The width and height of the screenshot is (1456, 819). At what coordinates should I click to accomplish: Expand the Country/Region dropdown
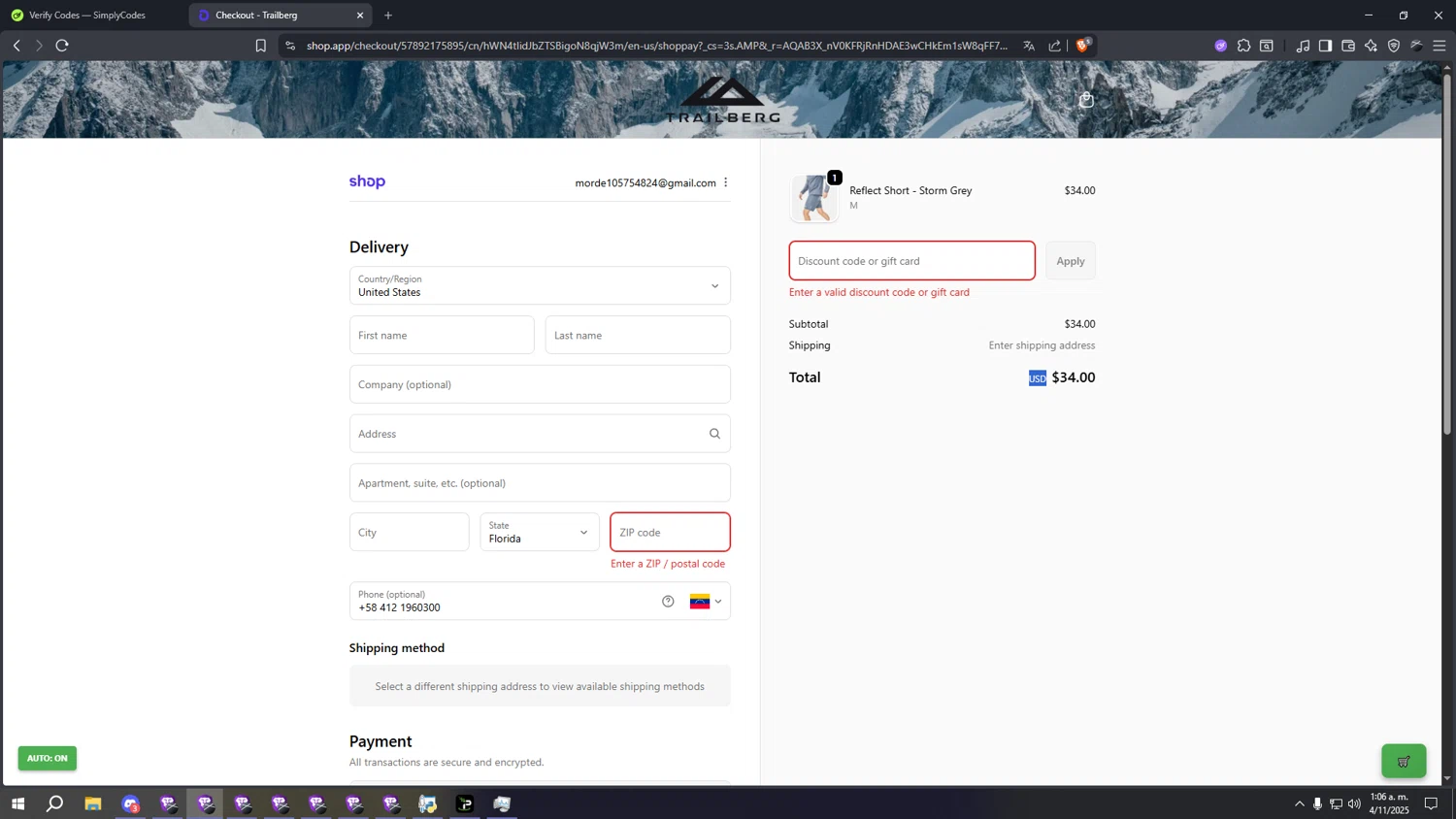pyautogui.click(x=540, y=285)
